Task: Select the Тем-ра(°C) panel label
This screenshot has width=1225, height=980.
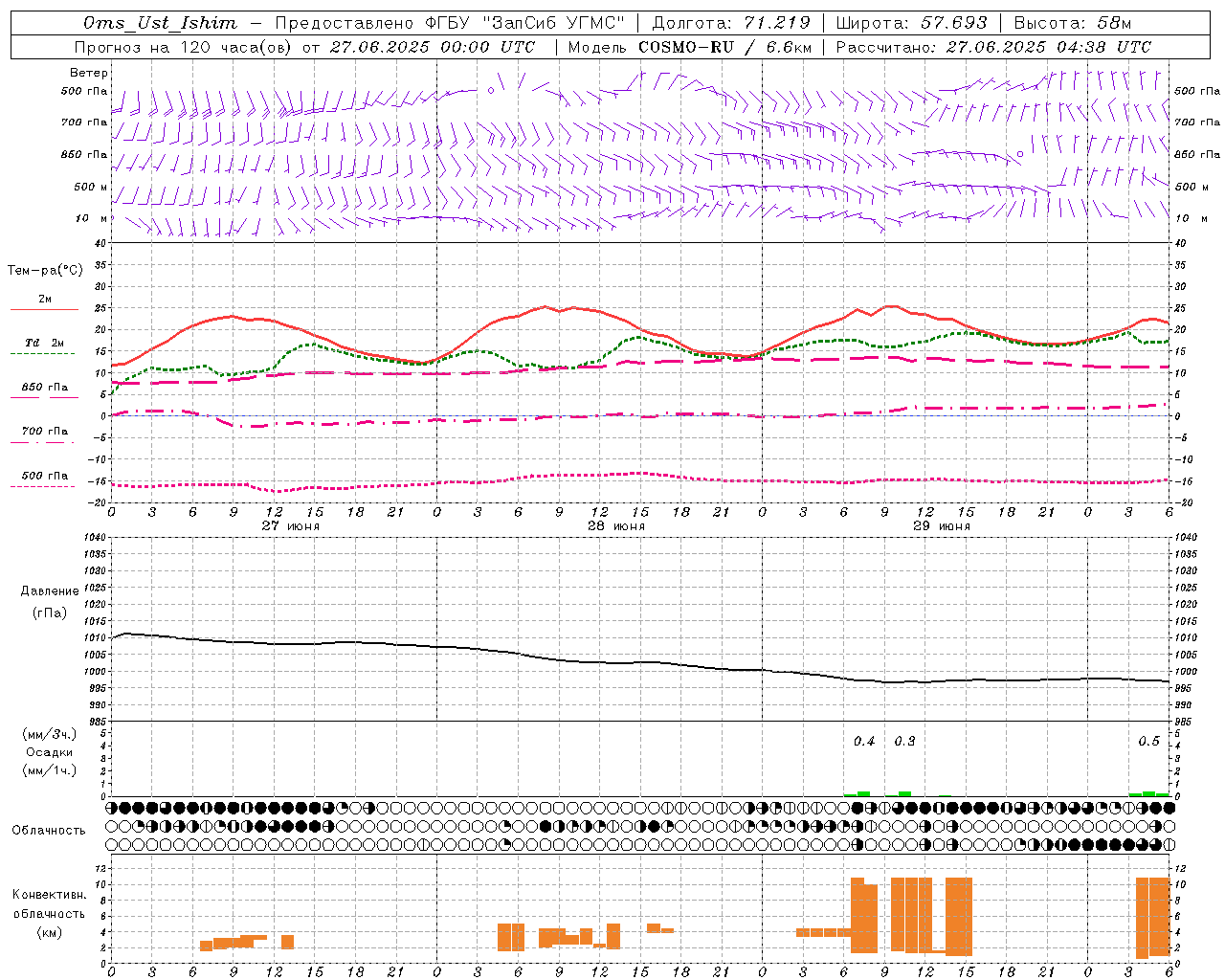Action: [45, 271]
